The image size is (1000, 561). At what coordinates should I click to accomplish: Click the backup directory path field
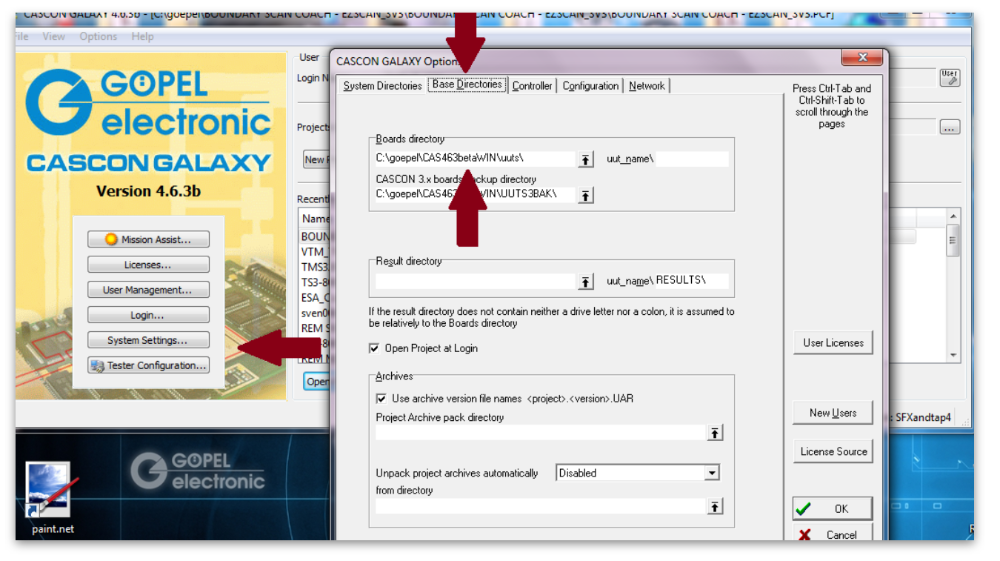point(475,194)
